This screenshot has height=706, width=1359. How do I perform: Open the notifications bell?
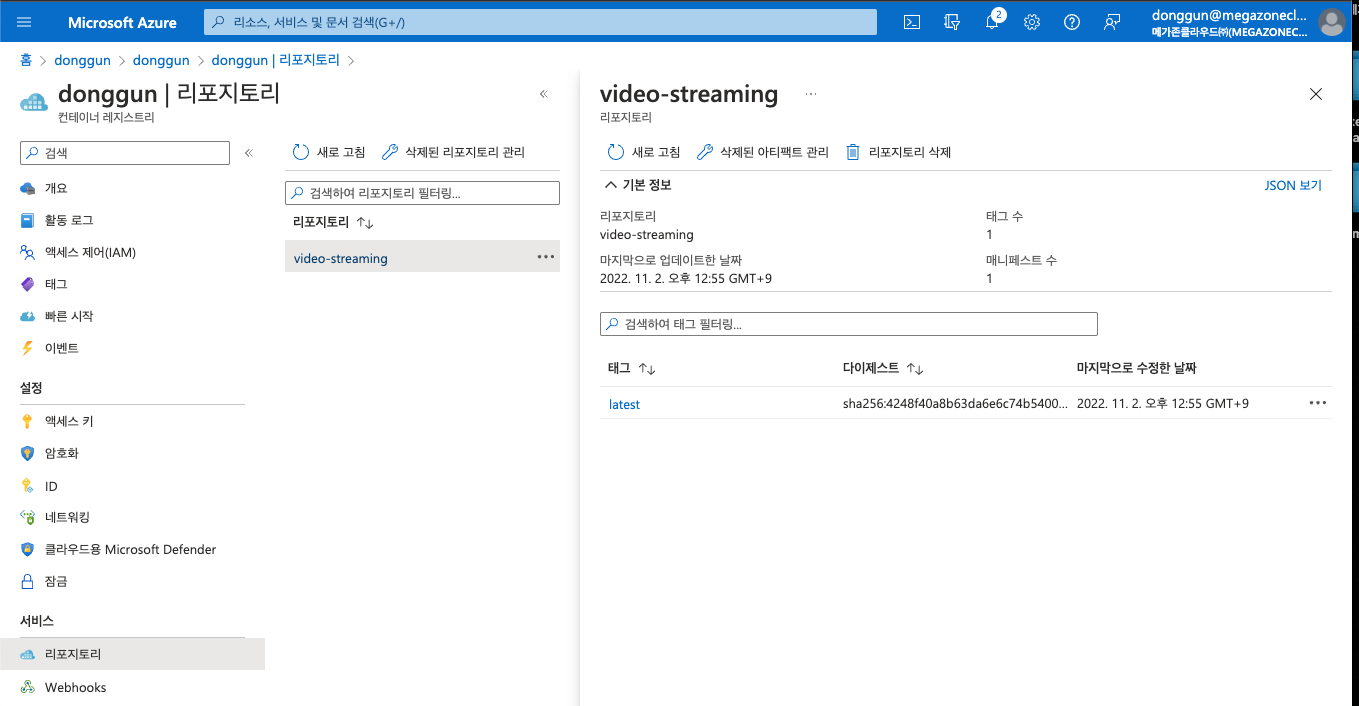(x=992, y=22)
